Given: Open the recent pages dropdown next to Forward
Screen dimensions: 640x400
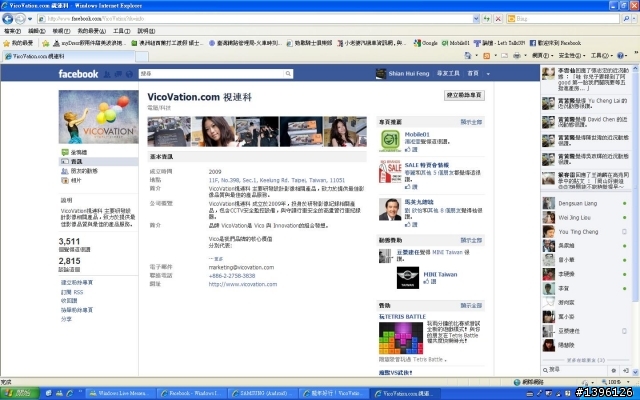Looking at the screenshot, I should (x=30, y=19).
